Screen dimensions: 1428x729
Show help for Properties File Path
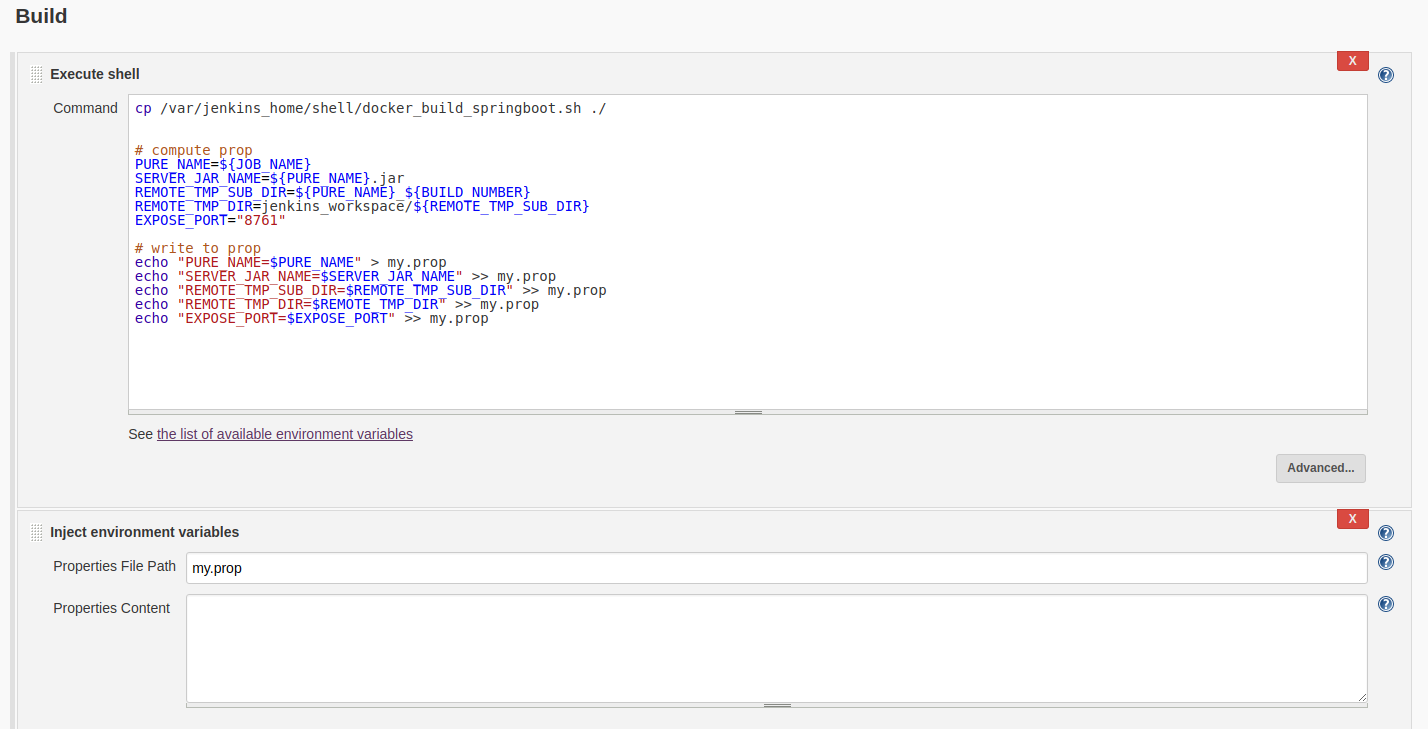click(1385, 562)
